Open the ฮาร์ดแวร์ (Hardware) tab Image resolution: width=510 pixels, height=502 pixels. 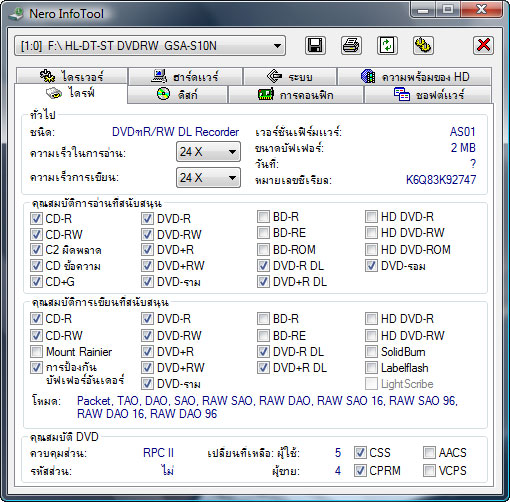tap(185, 76)
